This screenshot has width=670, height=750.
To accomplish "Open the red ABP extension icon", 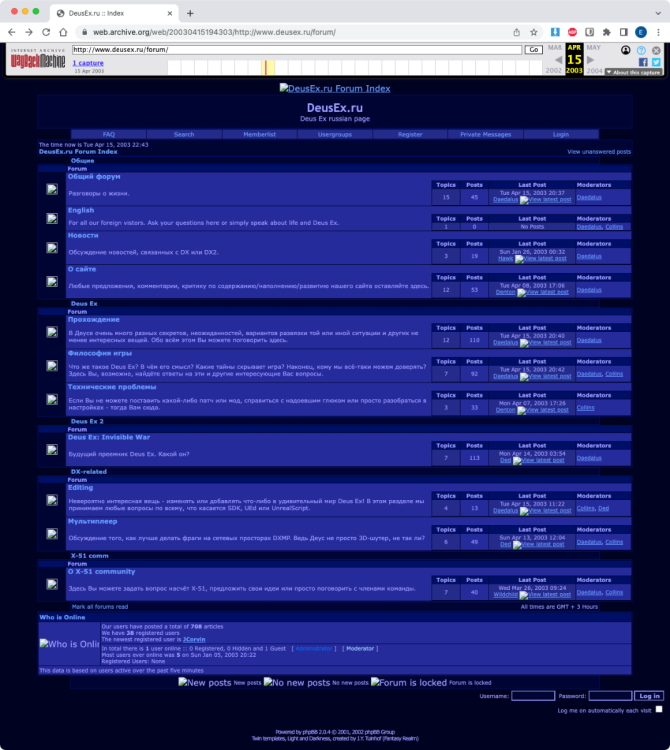I will pyautogui.click(x=572, y=32).
